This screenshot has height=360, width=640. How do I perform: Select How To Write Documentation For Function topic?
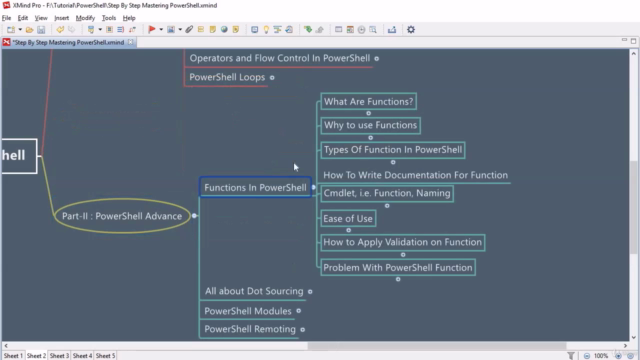click(x=416, y=175)
